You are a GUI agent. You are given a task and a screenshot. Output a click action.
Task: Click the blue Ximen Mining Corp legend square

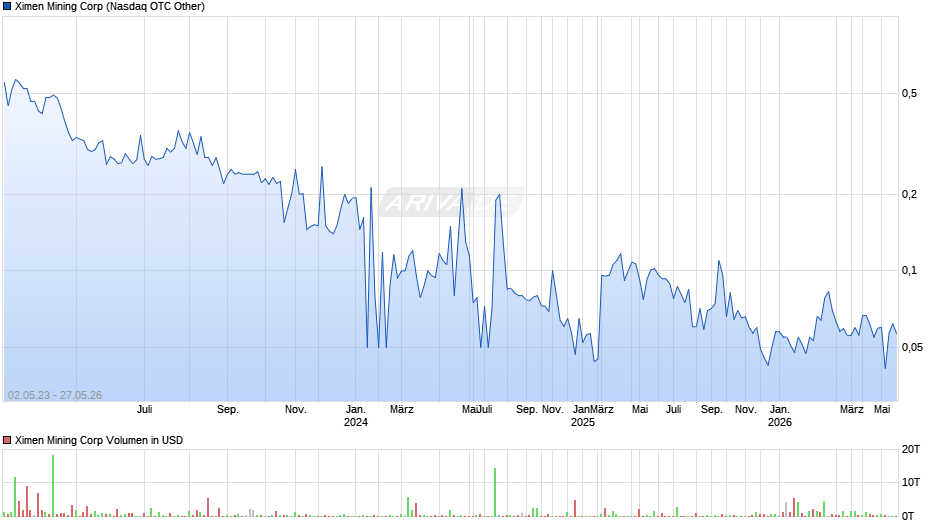tap(7, 7)
